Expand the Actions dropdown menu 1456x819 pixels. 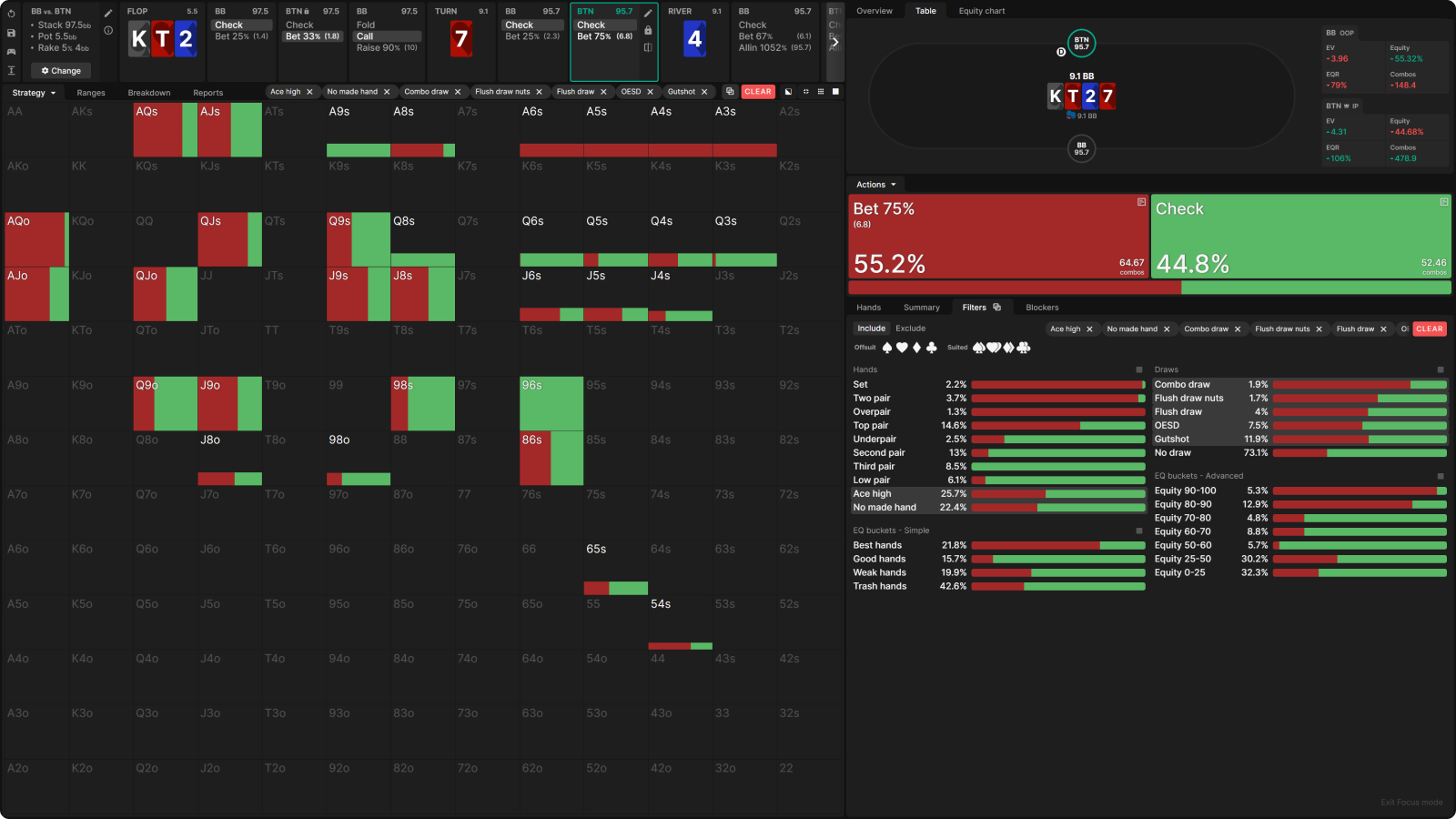(x=876, y=185)
